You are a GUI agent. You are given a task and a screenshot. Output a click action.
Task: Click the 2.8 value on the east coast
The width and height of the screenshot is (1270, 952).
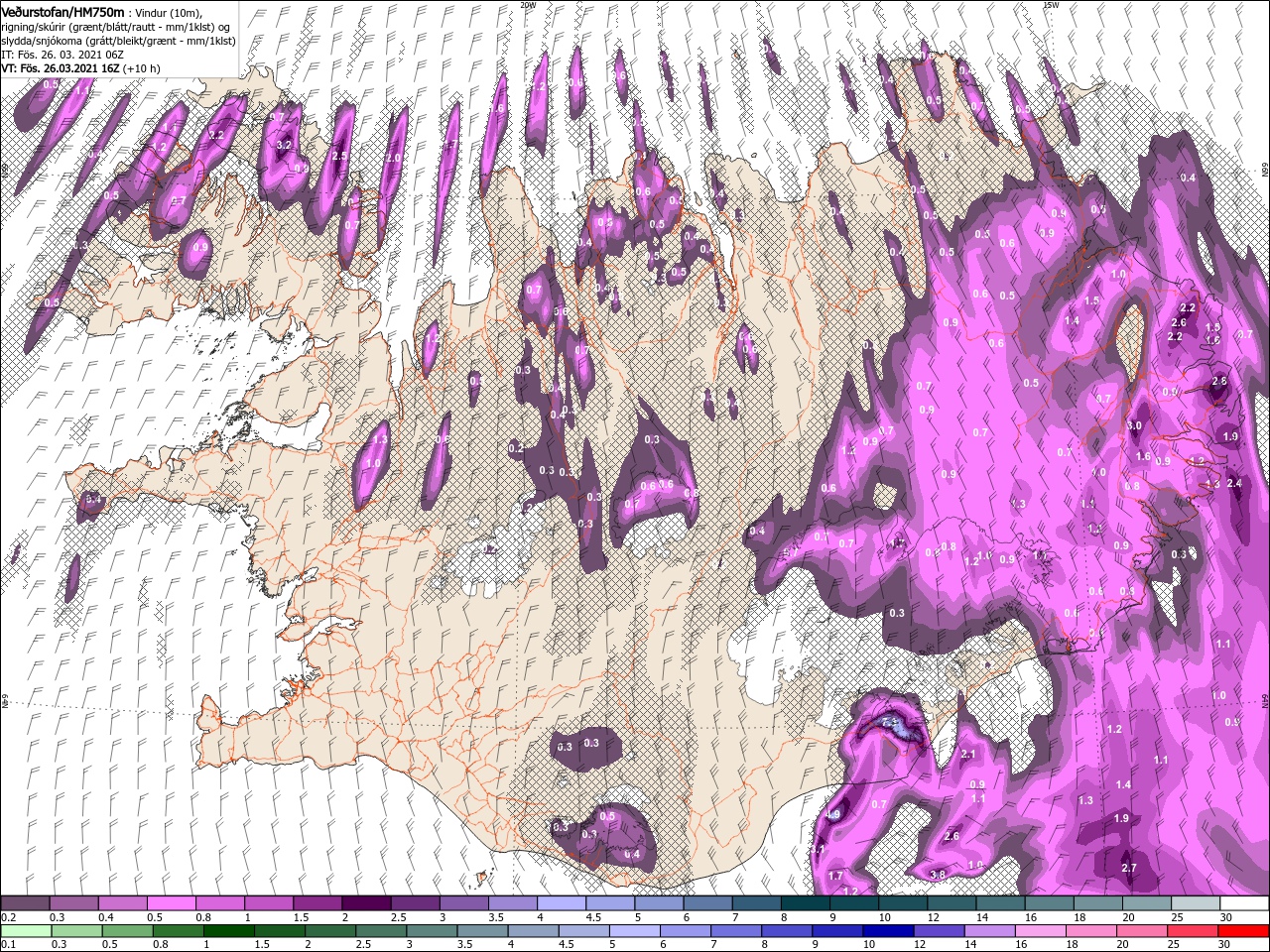1219,381
